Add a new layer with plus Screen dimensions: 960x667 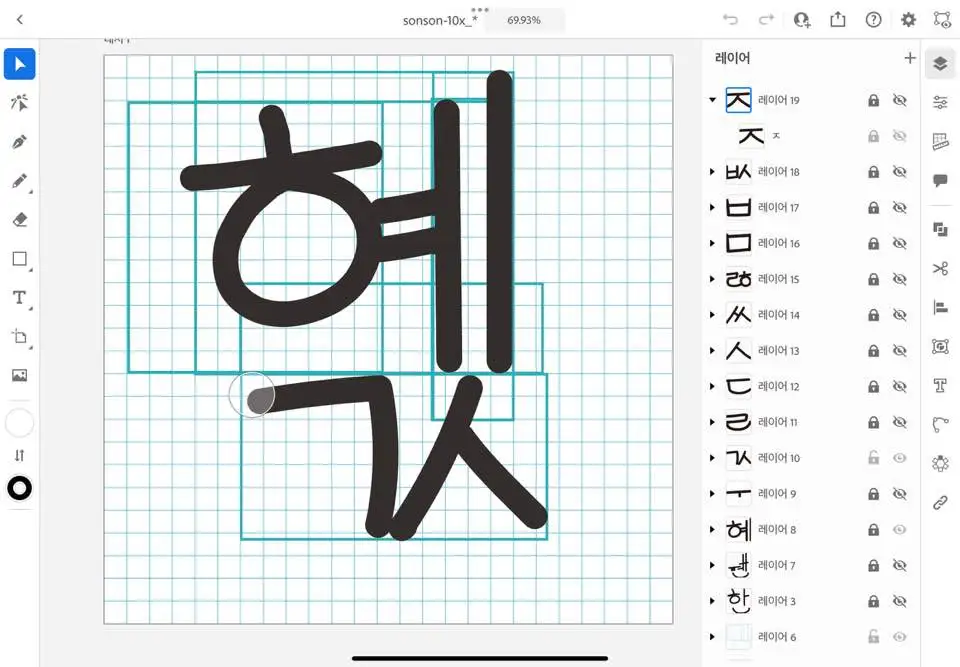(910, 58)
